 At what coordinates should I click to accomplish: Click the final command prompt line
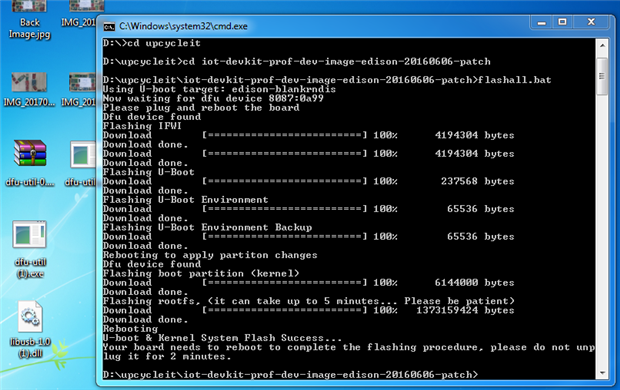tap(290, 375)
